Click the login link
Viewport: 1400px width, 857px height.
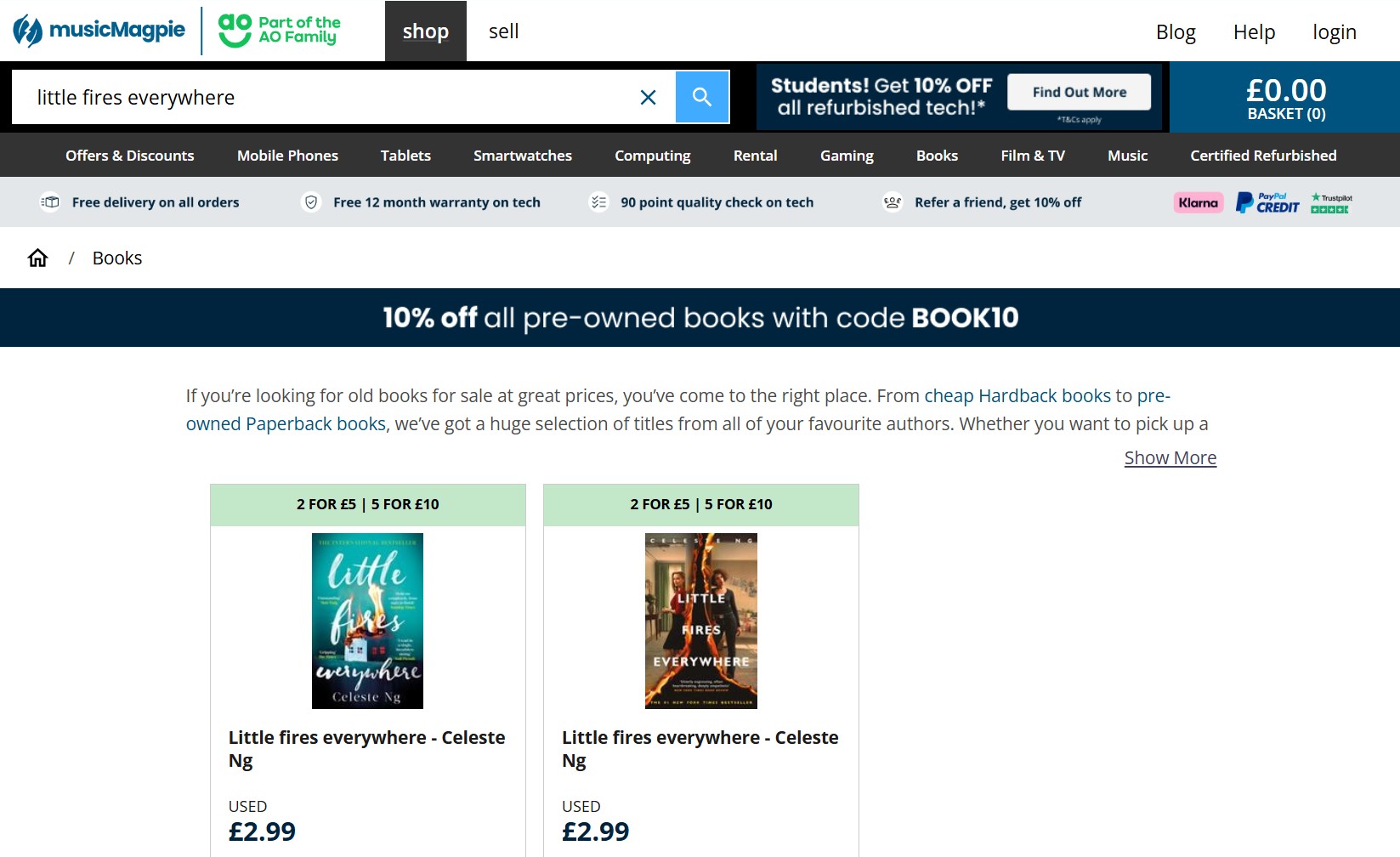[1334, 31]
